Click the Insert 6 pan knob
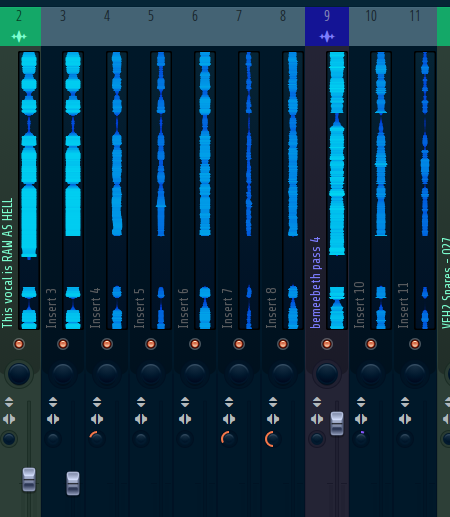The width and height of the screenshot is (450, 517). point(195,374)
